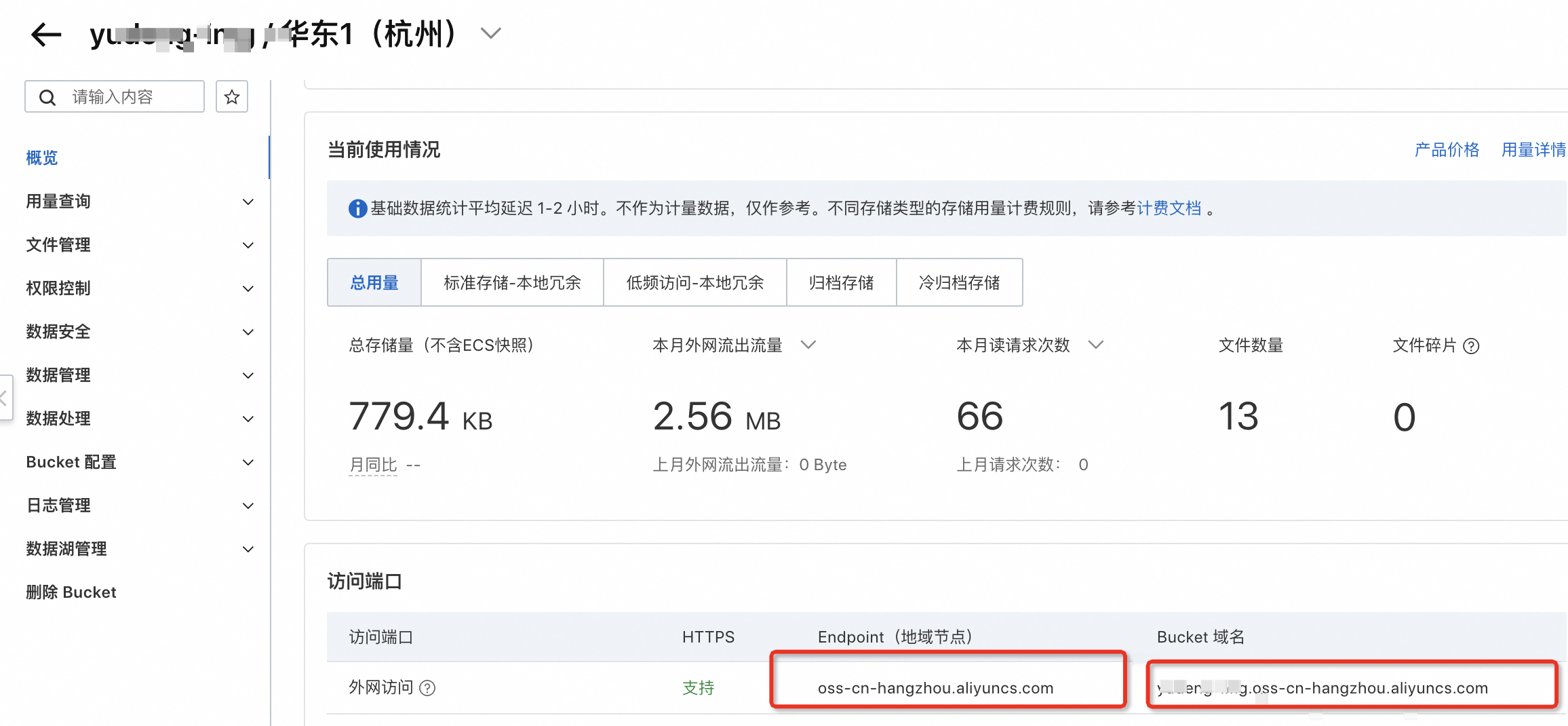Click the 0 file fragments value

[x=1405, y=417]
